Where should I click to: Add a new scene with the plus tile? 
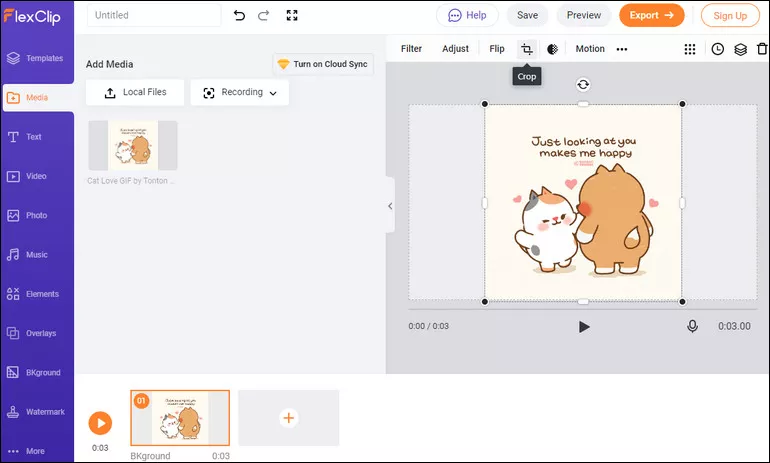(289, 418)
